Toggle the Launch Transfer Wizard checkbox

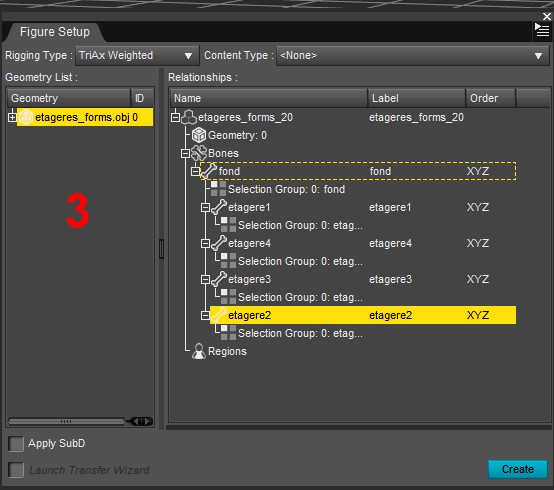pos(16,470)
